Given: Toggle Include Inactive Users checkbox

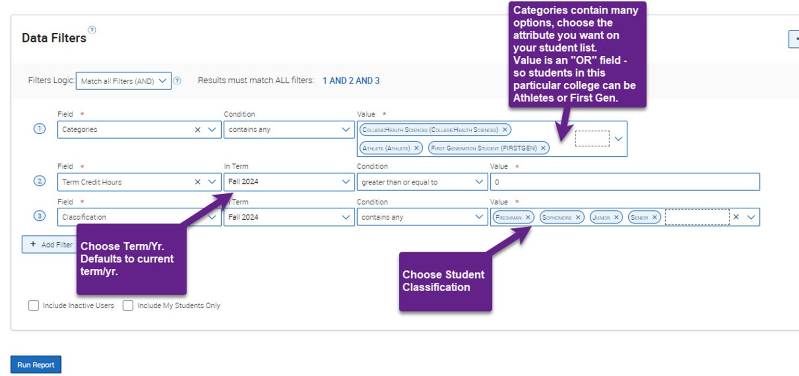Looking at the screenshot, I should pyautogui.click(x=34, y=306).
